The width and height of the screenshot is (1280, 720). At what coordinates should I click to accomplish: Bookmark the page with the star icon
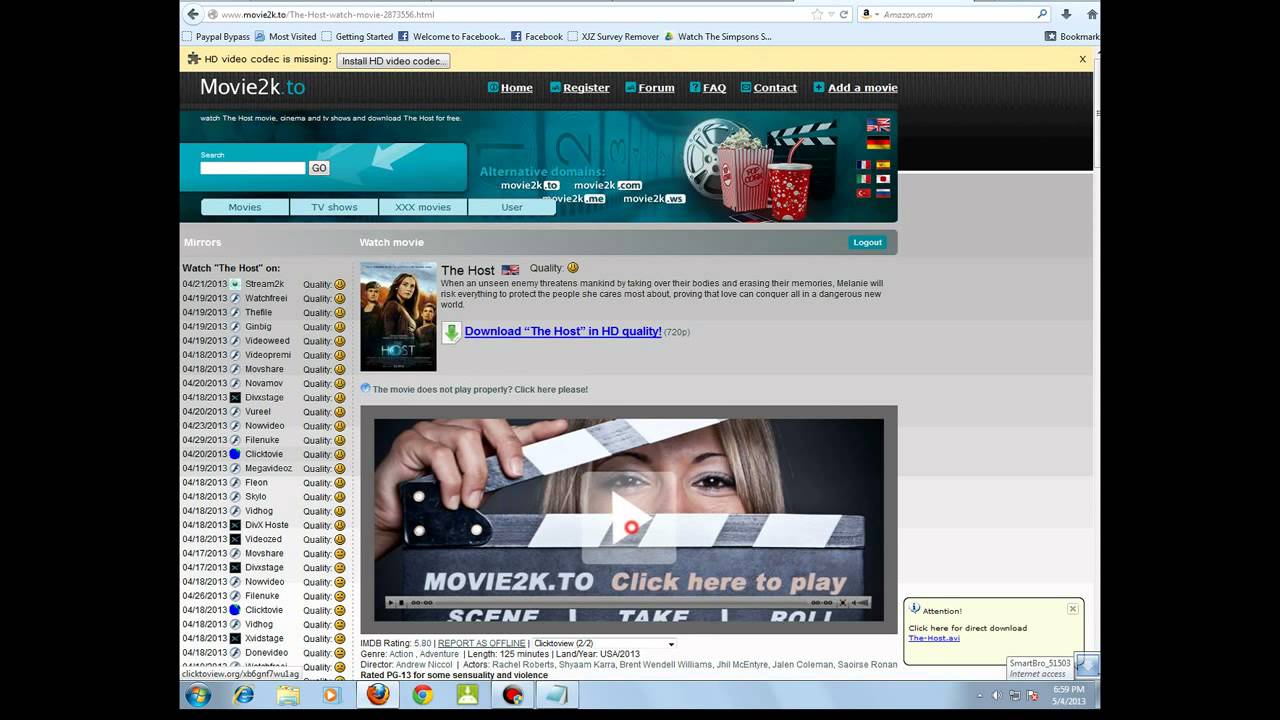tap(818, 14)
